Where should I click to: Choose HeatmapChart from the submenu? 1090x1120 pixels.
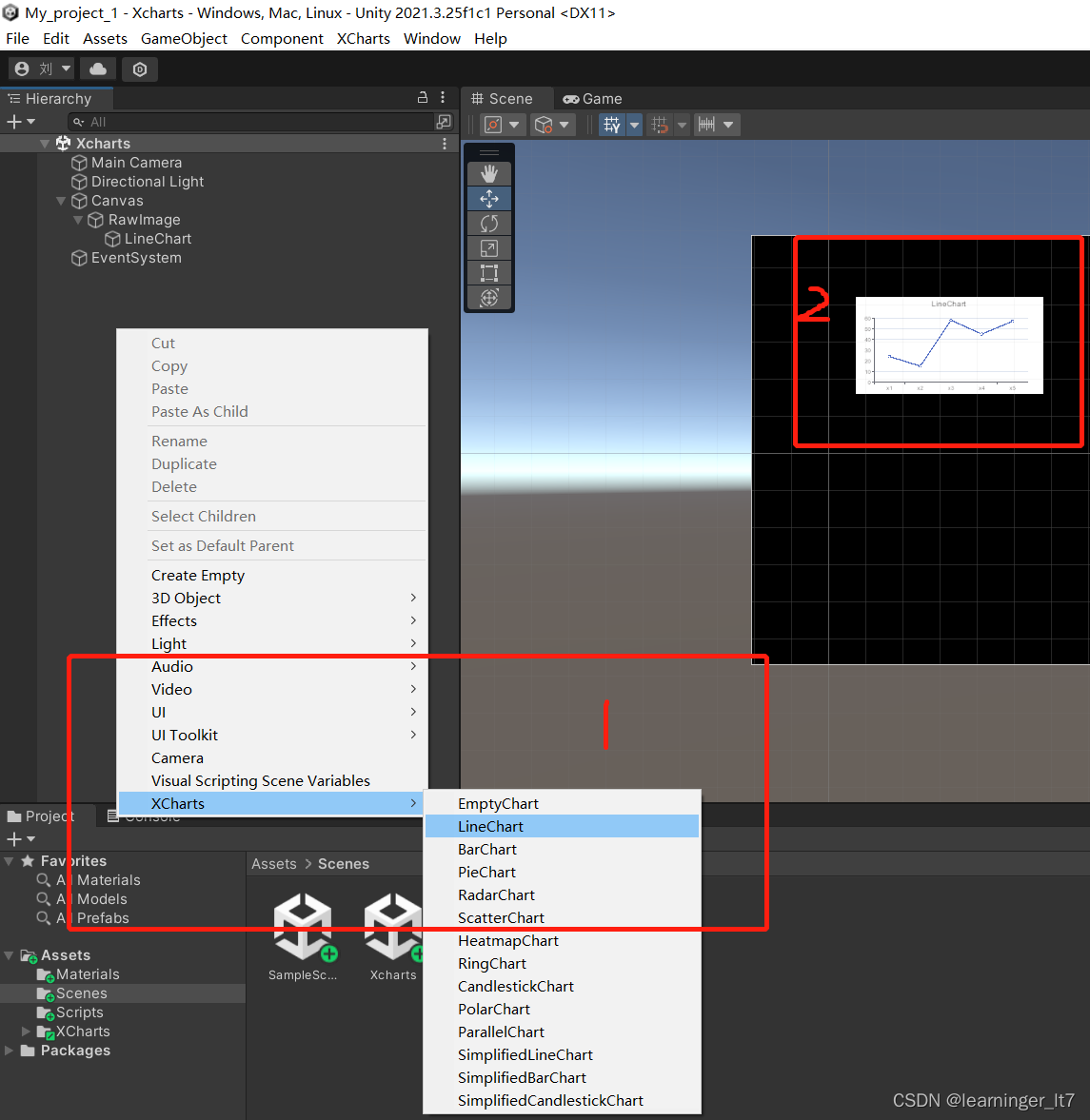pos(562,941)
